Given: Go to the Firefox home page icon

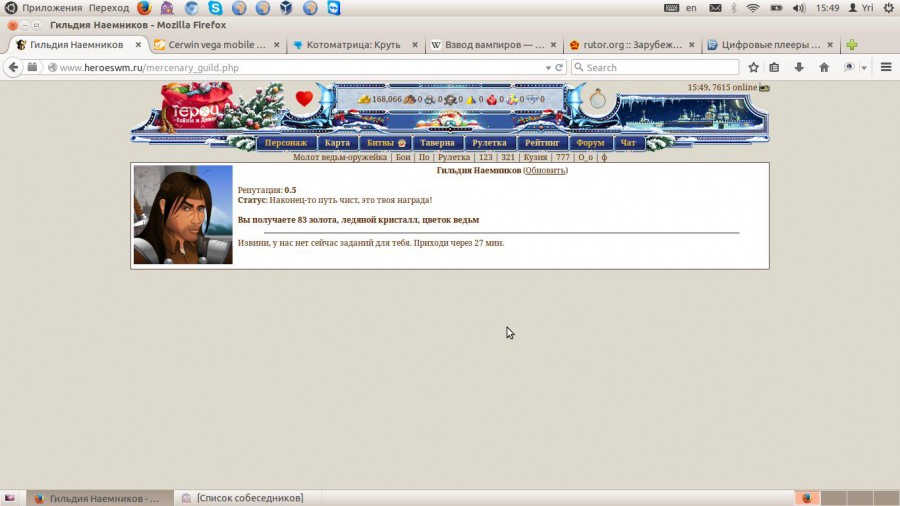Looking at the screenshot, I should (x=824, y=67).
